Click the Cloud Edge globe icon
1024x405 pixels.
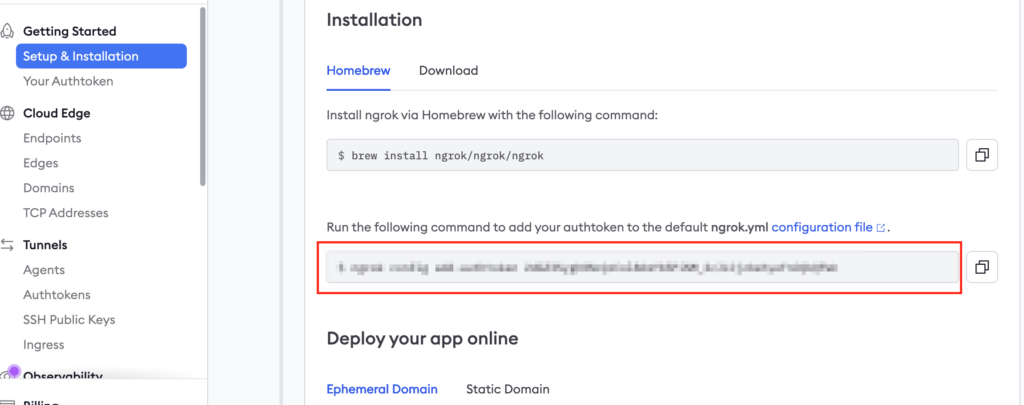[7, 113]
